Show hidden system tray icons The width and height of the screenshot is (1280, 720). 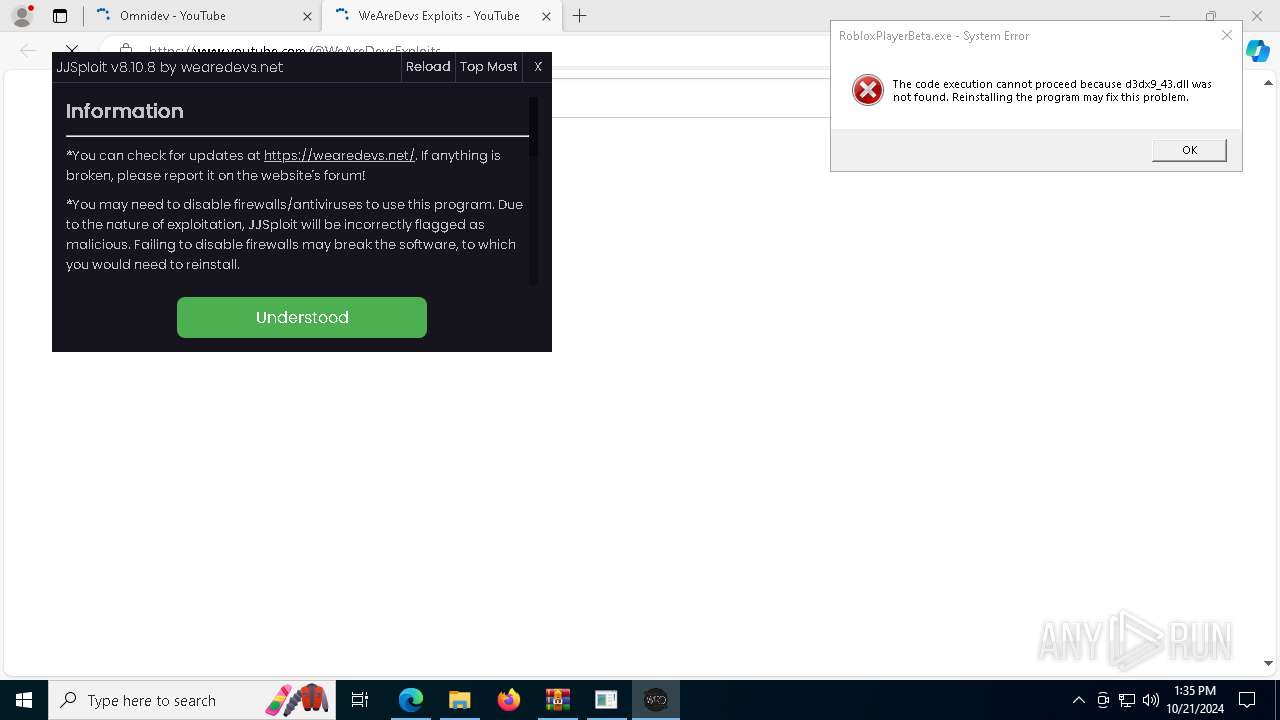1078,700
